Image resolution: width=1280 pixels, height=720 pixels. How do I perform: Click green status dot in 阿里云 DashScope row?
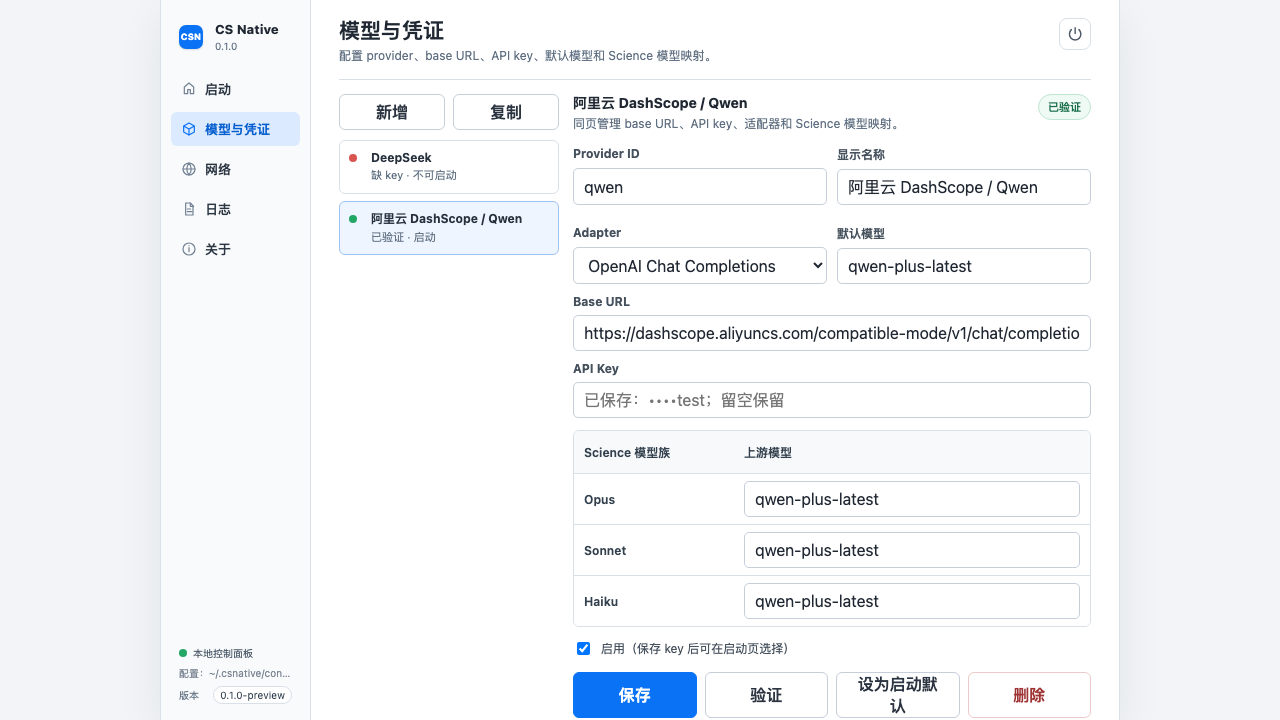click(x=353, y=218)
